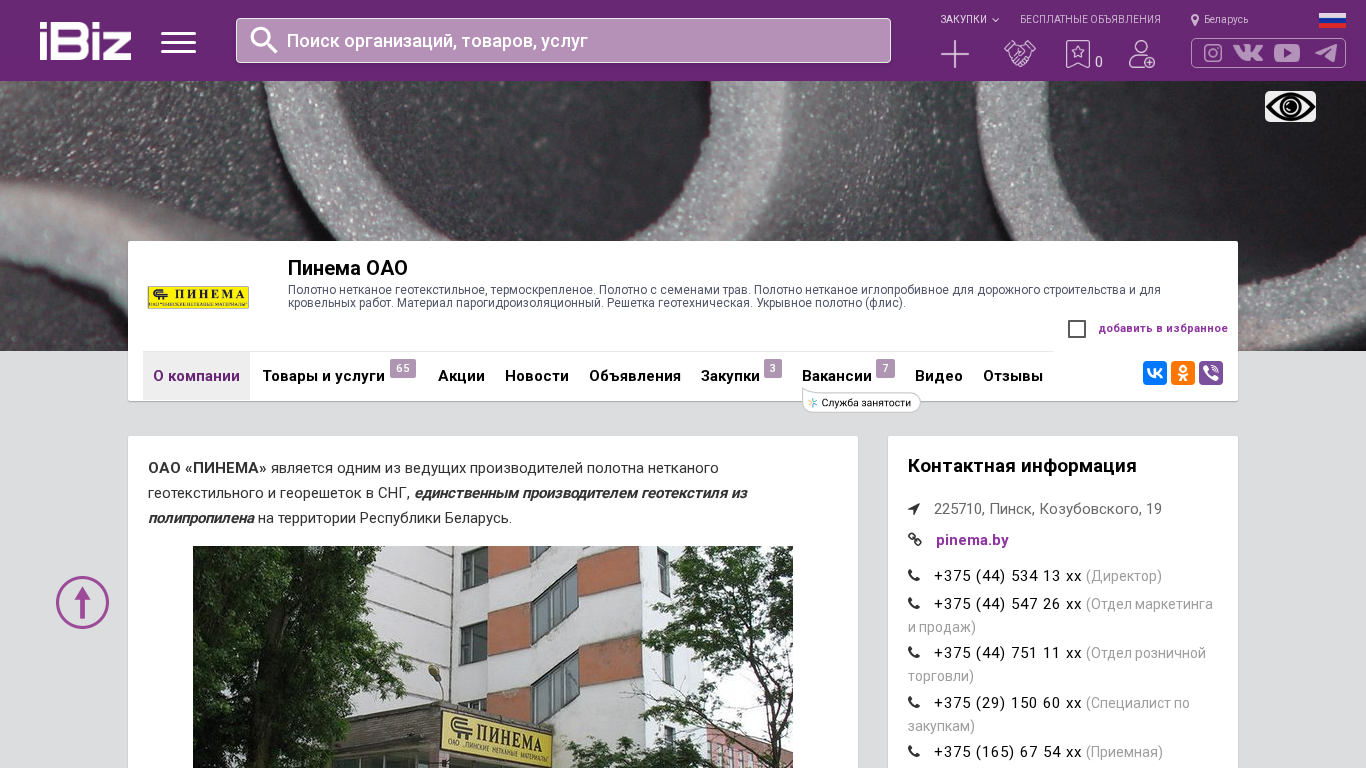Viewport: 1366px width, 768px height.
Task: Share the company page via Odnoklassniki
Action: [x=1183, y=373]
